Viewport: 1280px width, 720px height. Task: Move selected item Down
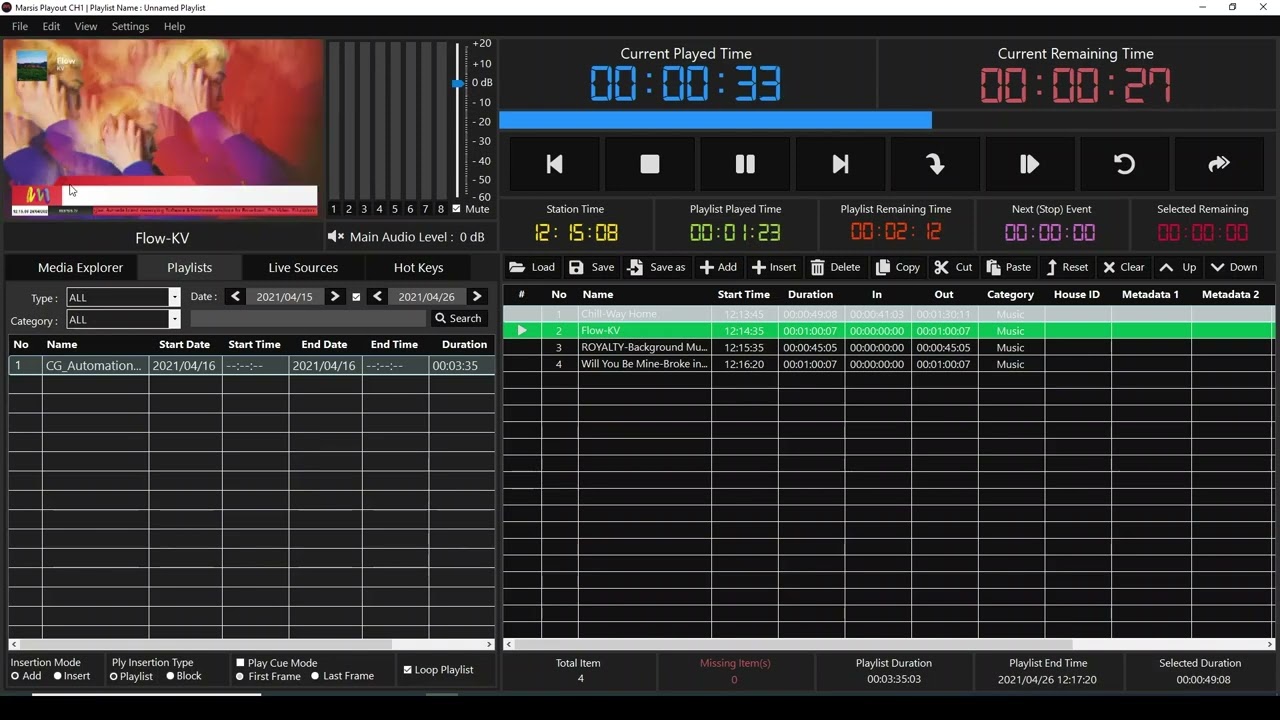tap(1234, 267)
